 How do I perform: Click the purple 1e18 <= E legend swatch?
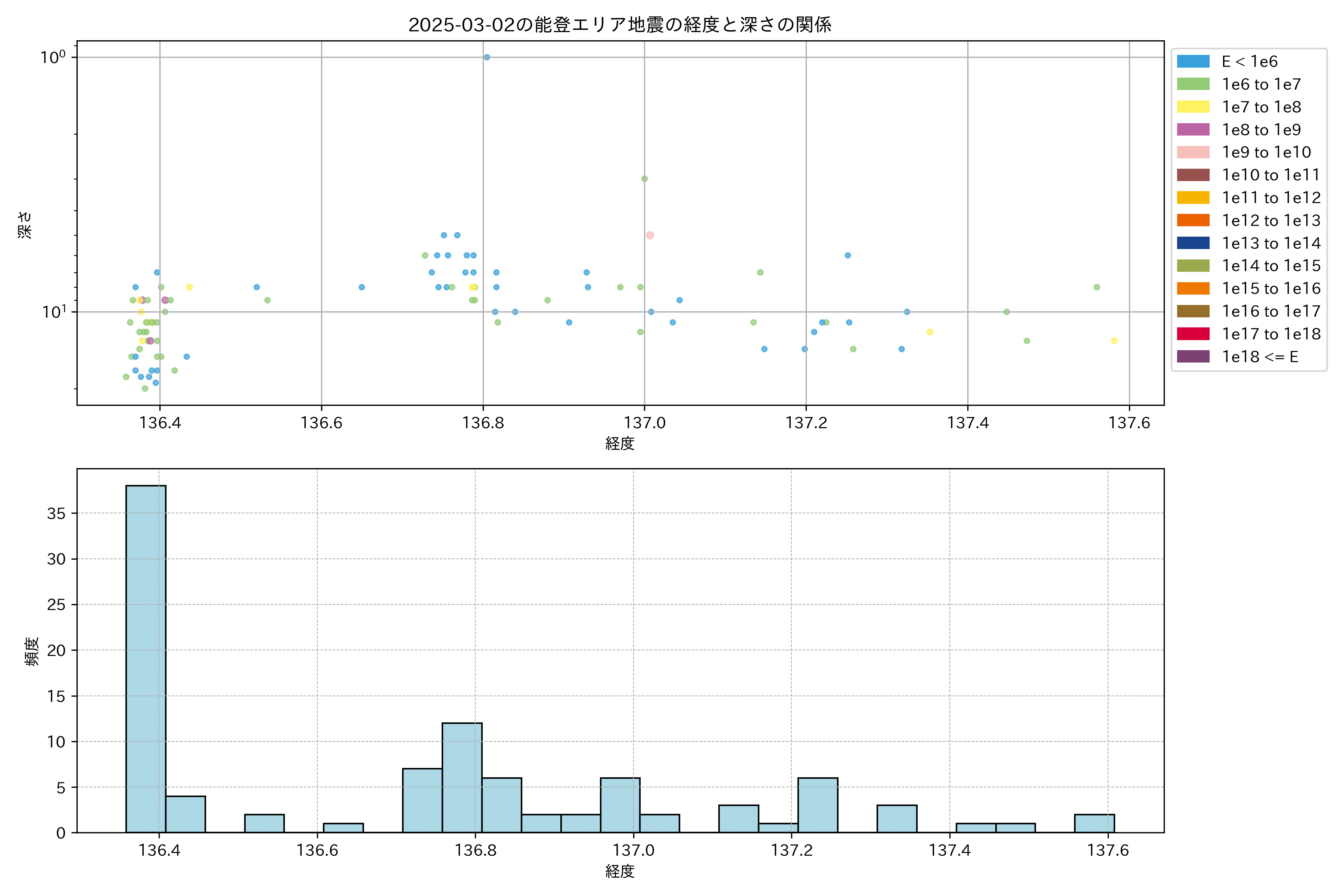pos(1192,357)
